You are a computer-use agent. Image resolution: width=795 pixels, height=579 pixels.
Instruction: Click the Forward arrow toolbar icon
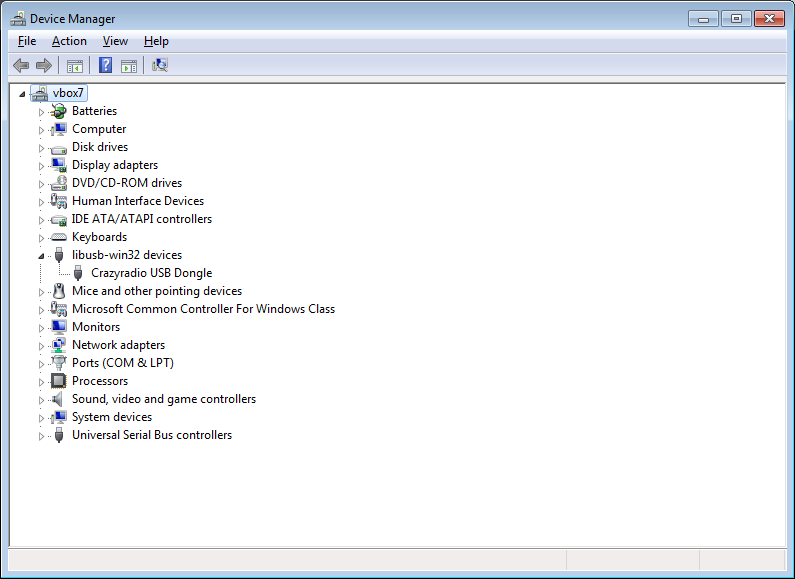[43, 66]
